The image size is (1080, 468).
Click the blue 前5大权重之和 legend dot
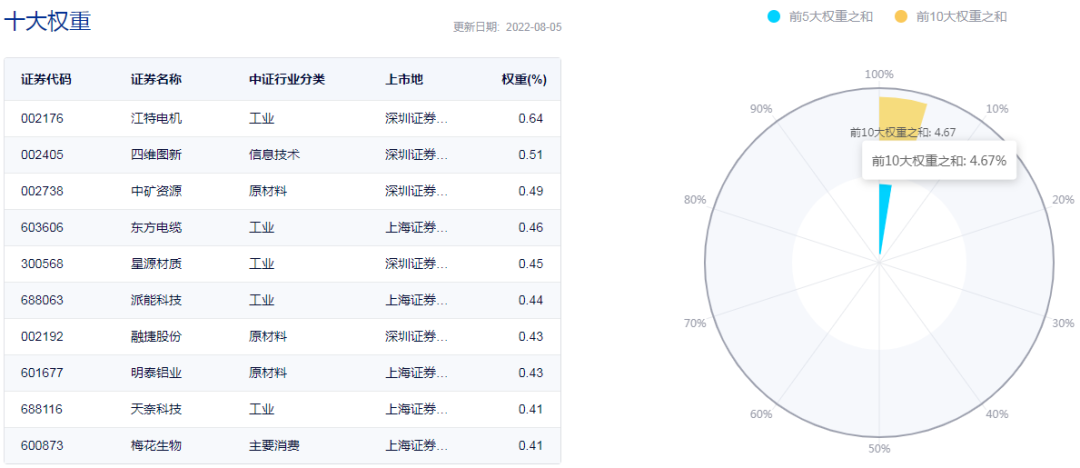coord(774,17)
